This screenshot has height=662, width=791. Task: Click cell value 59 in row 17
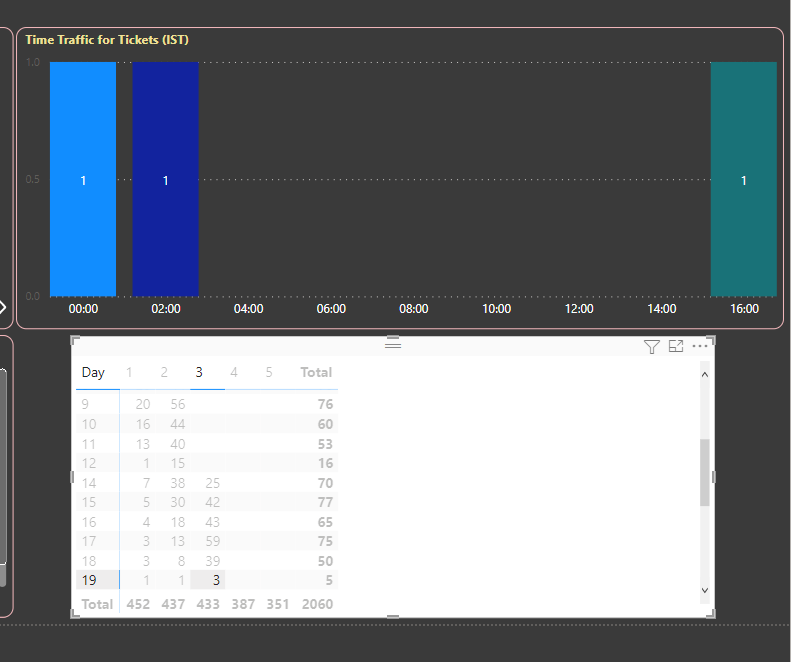212,541
